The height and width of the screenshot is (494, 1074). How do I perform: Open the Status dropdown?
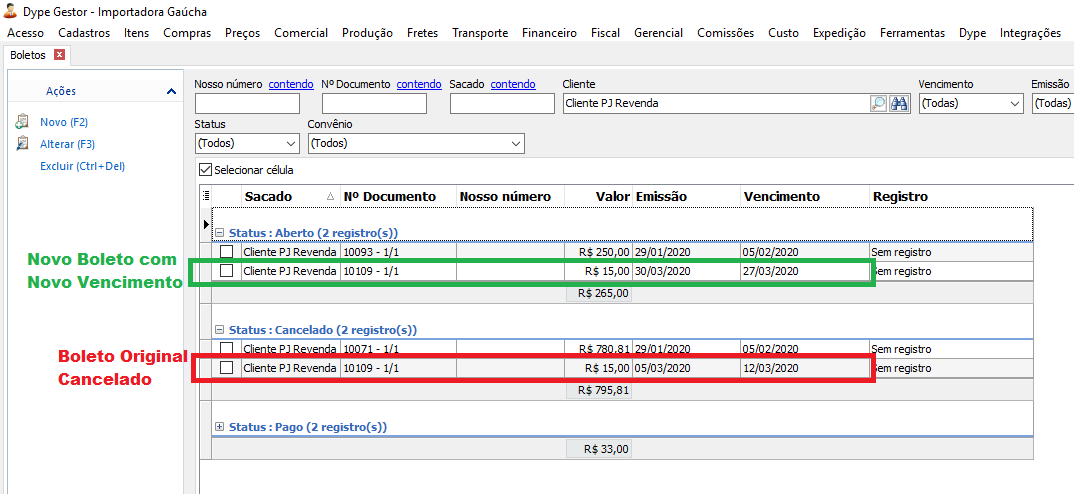[x=247, y=144]
